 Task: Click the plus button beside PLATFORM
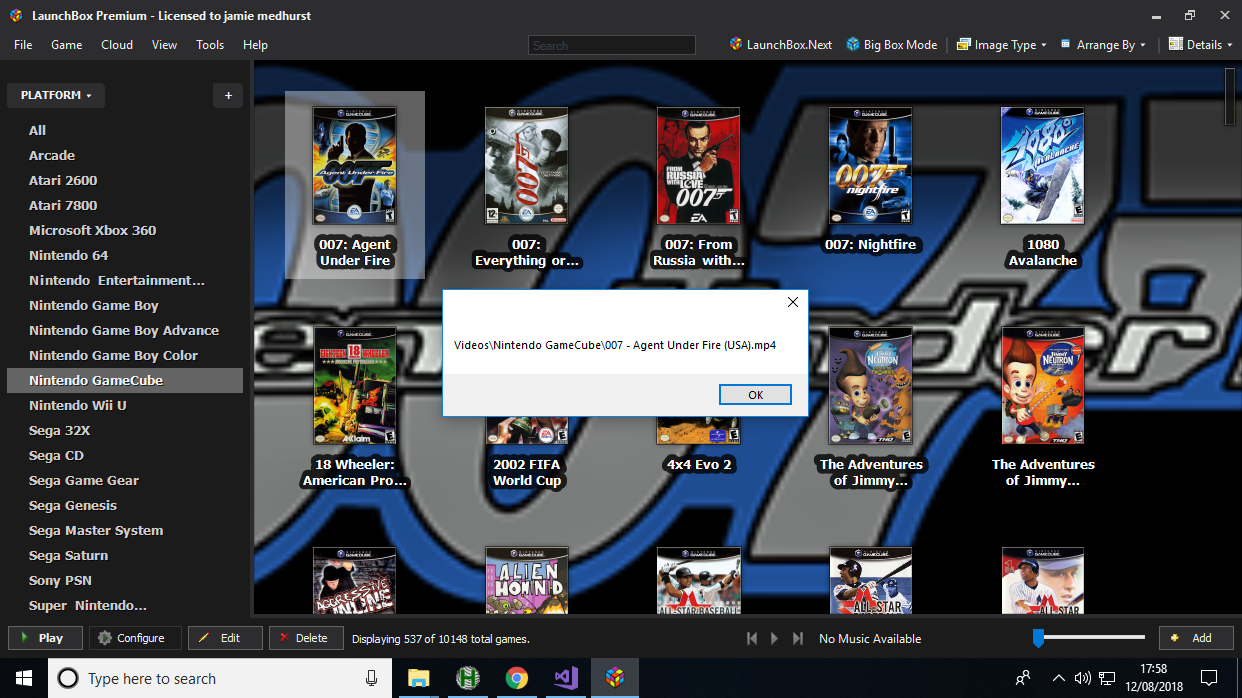(x=228, y=95)
